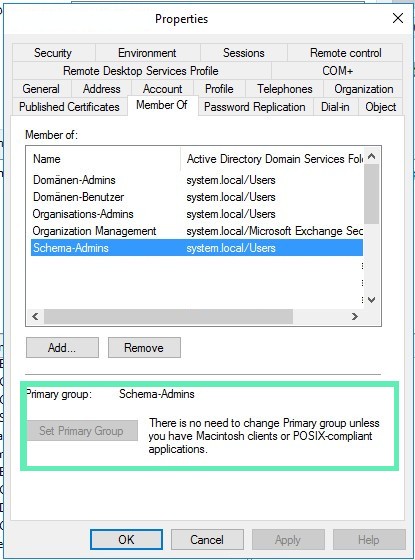The image size is (415, 560).
Task: Confirm with the OK button
Action: [x=126, y=539]
